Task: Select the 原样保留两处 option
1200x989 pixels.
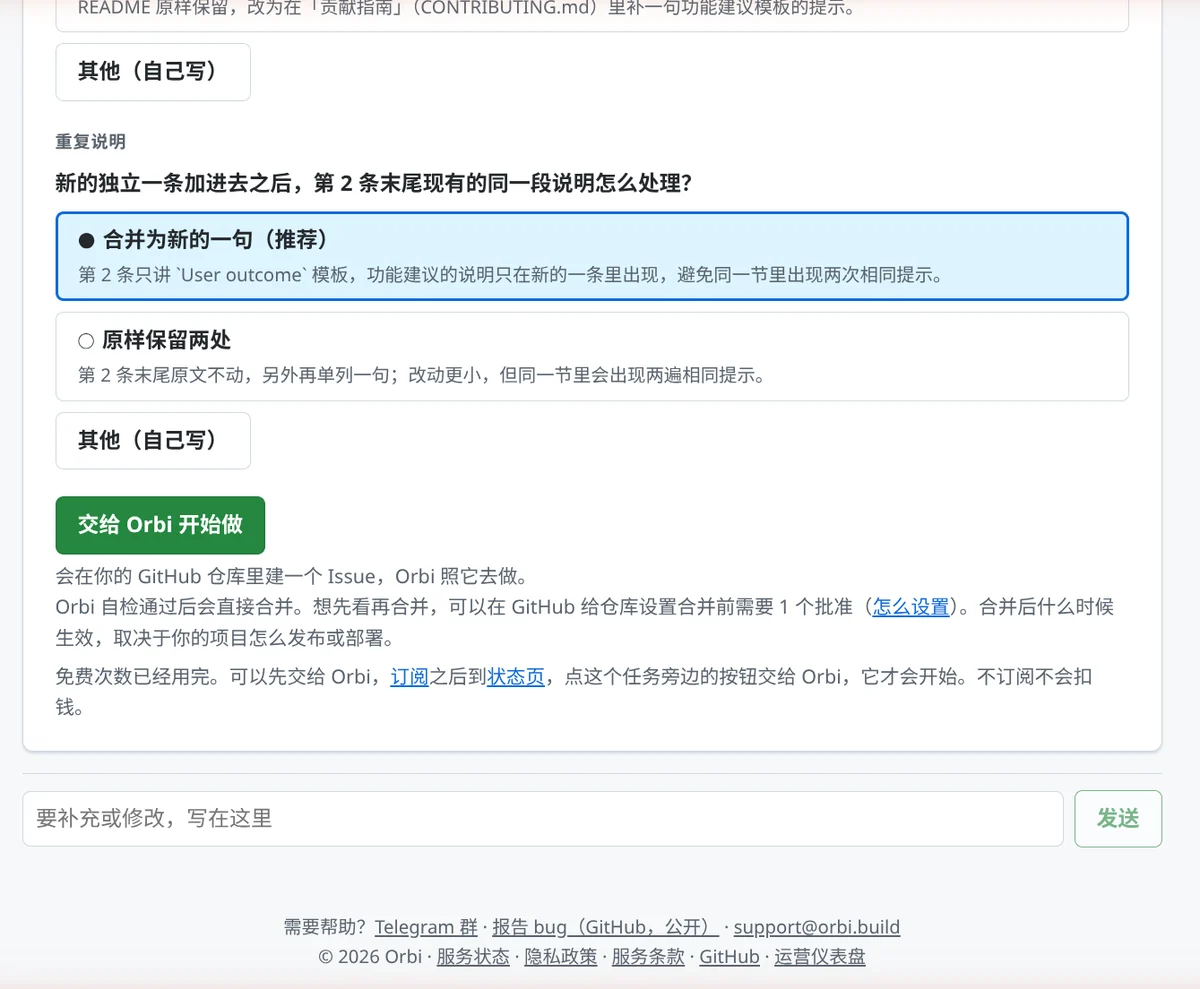Action: point(592,356)
